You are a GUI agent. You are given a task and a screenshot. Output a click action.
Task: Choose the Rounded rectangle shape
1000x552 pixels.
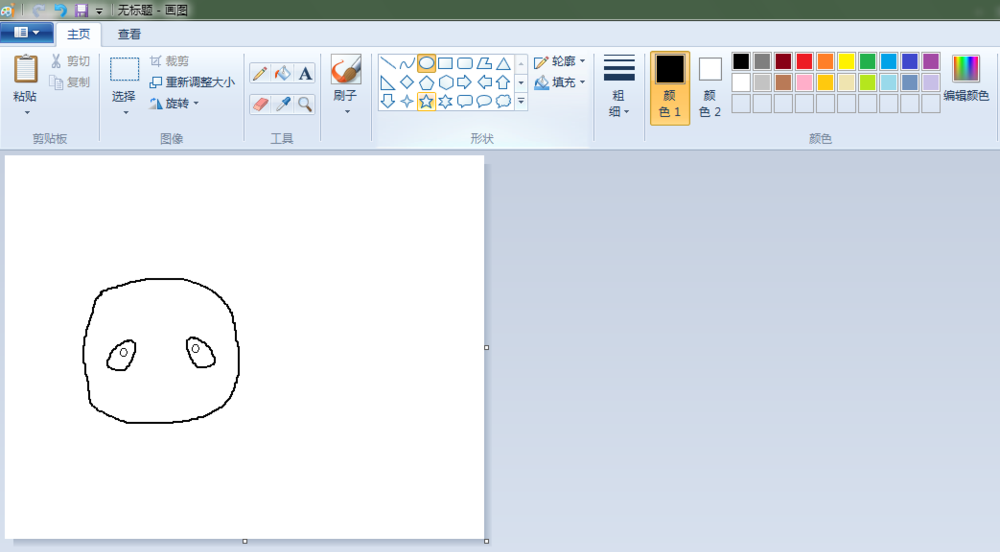tap(465, 63)
